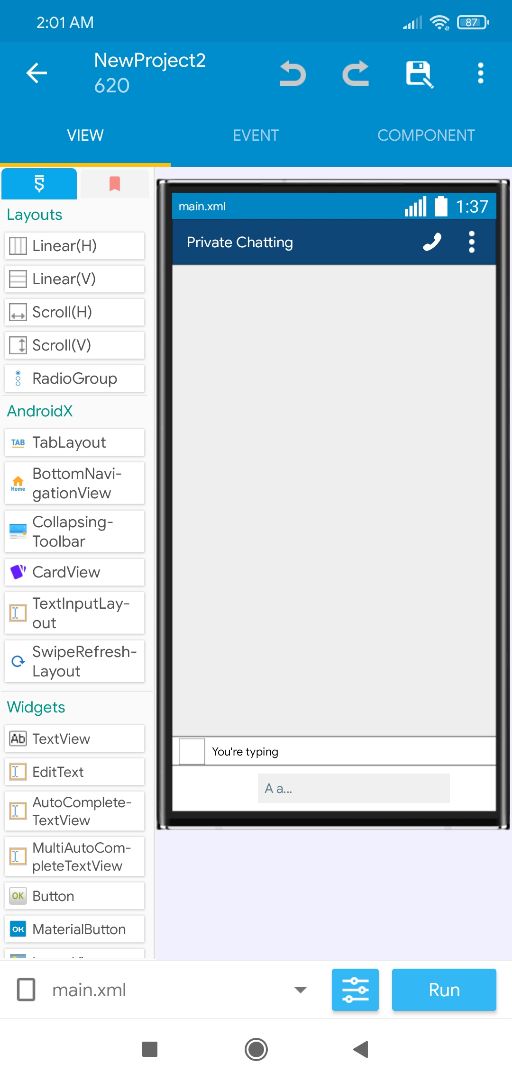Tap the Android home navigation button

click(x=256, y=1049)
